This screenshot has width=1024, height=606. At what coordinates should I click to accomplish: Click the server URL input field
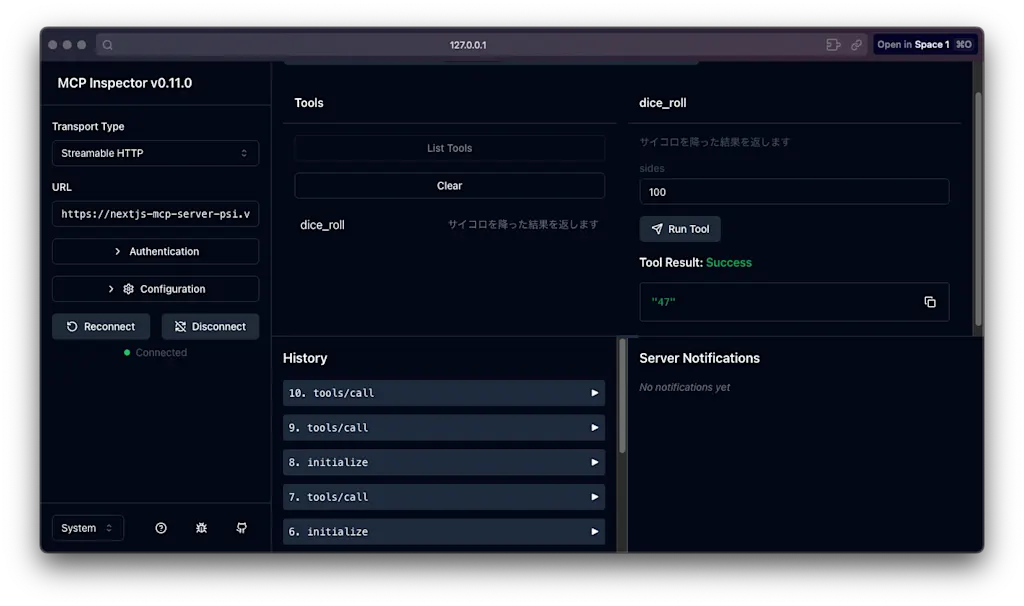pos(155,214)
